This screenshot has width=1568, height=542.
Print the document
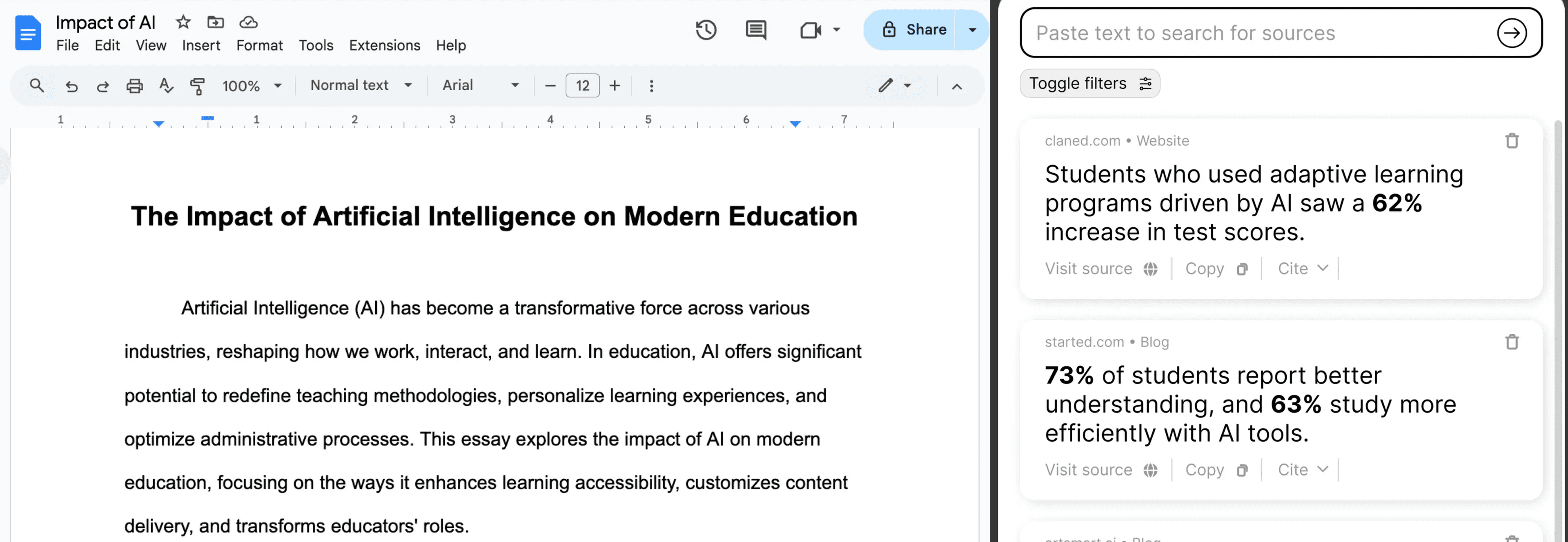pyautogui.click(x=134, y=87)
